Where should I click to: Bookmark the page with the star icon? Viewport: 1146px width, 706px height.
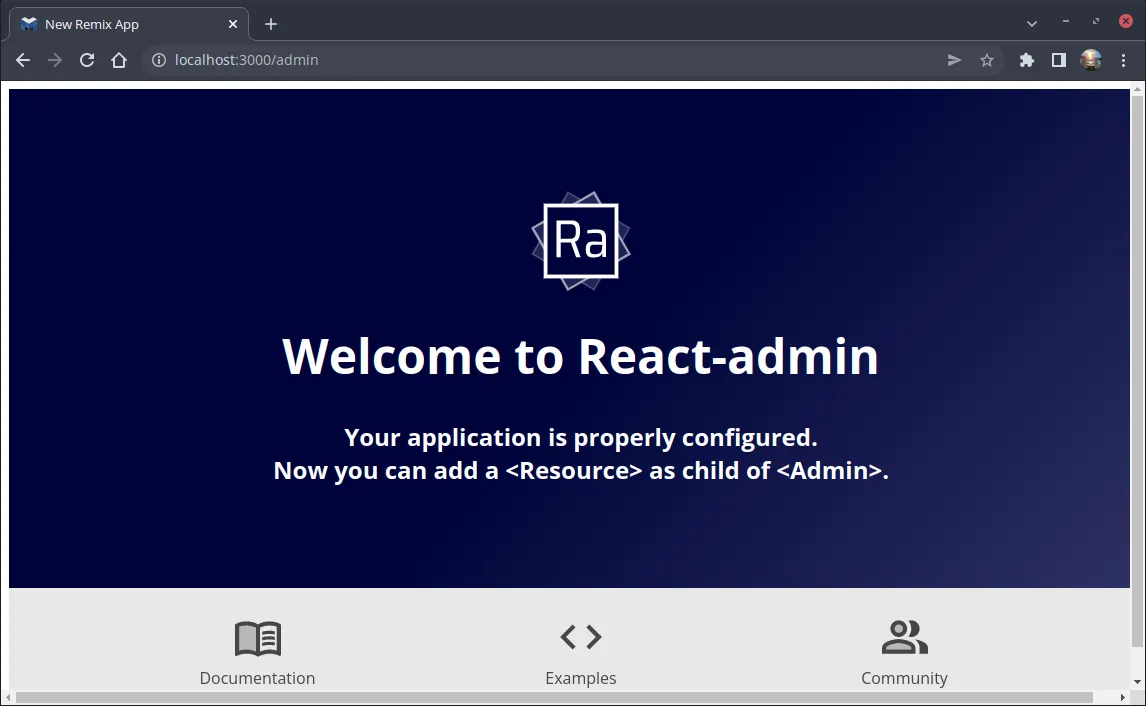(x=987, y=60)
